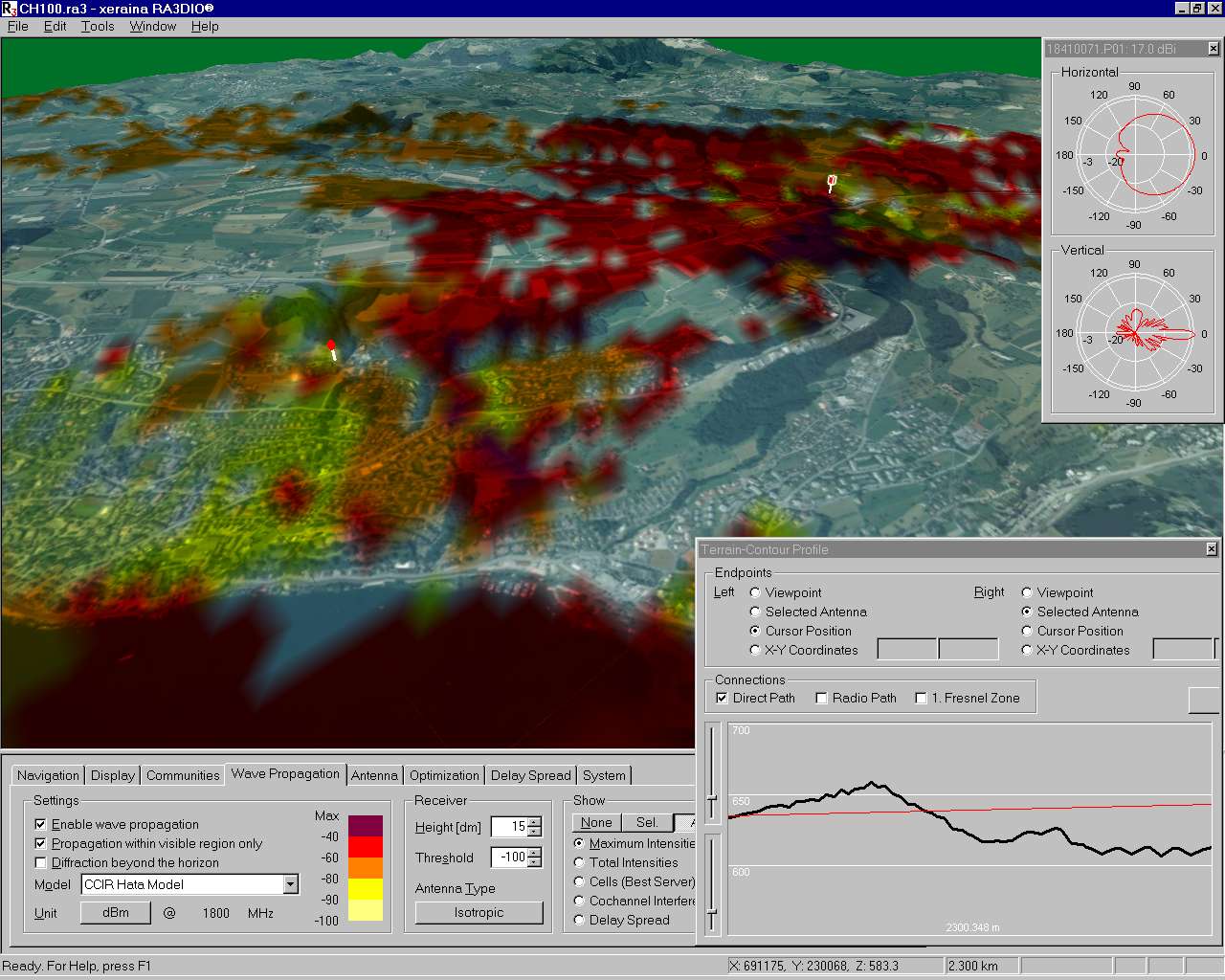The image size is (1225, 980).
Task: Choose Left endpoint Selected Antenna option
Action: point(755,612)
